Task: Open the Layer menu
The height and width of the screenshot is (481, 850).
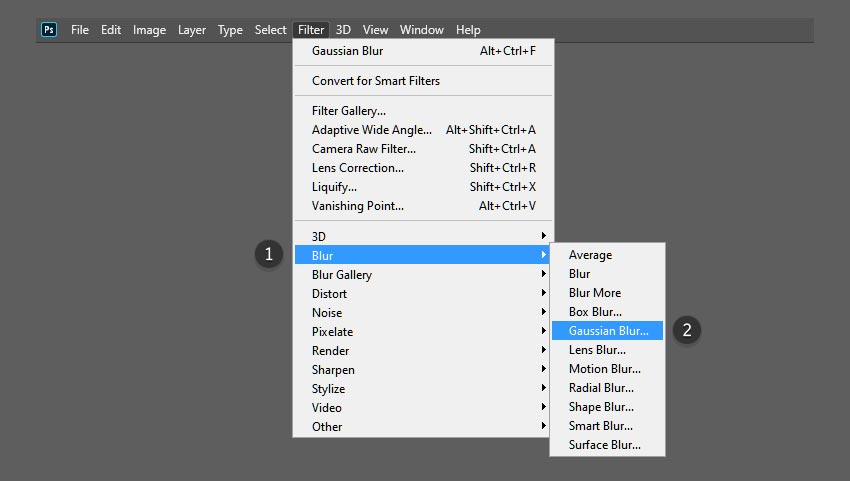Action: coord(192,30)
